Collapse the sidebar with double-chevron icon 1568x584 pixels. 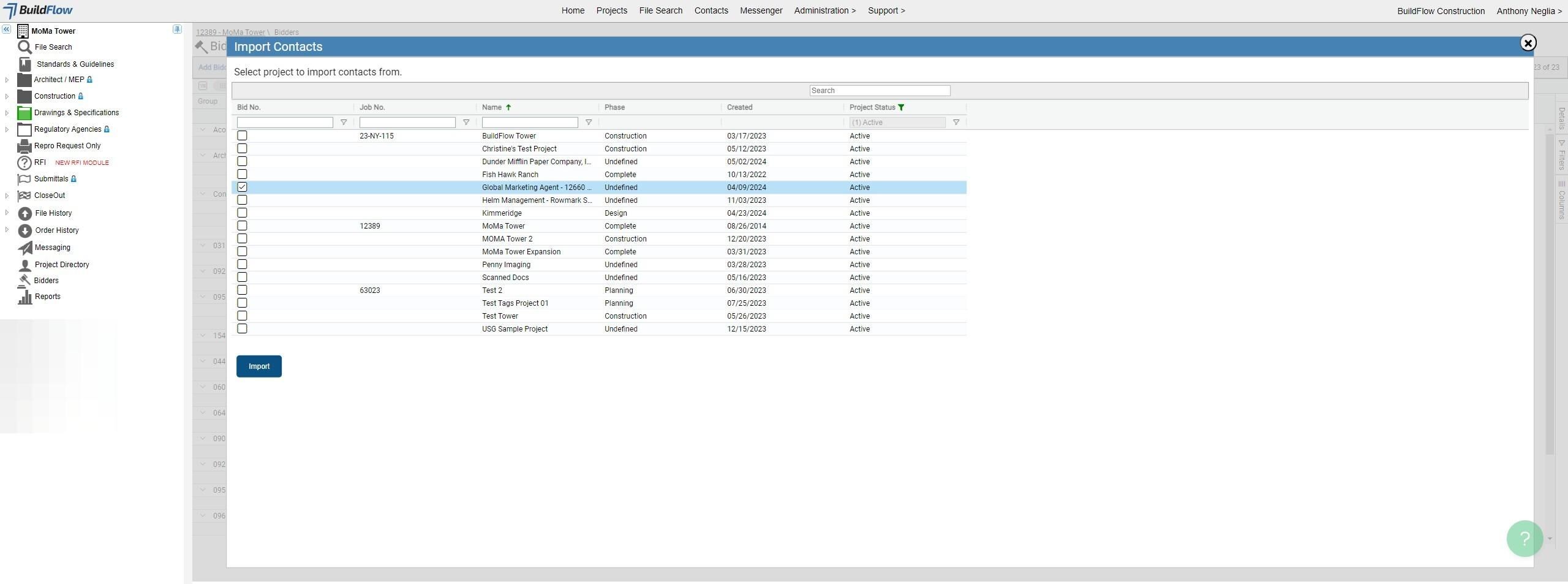click(x=6, y=29)
